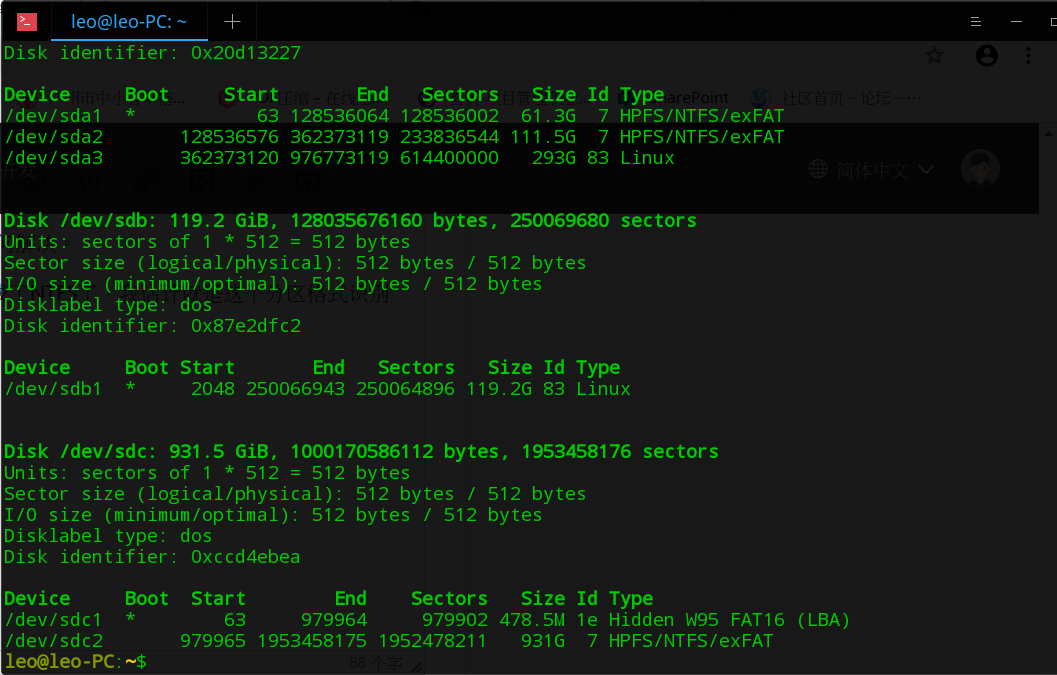Open the 社区首页 - 论坛 bookmark
The image size is (1057, 675).
[850, 97]
